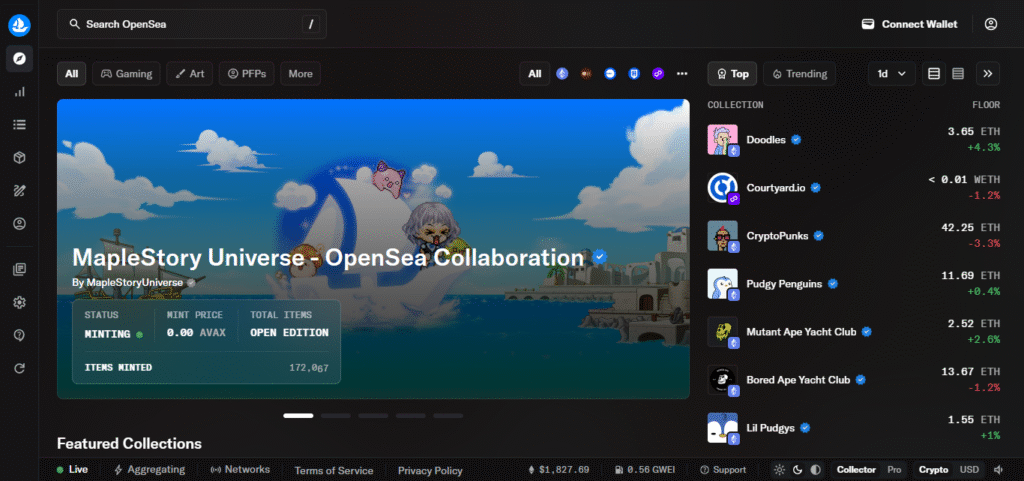Open the CryptoPunks collection thumbnail

pos(722,236)
